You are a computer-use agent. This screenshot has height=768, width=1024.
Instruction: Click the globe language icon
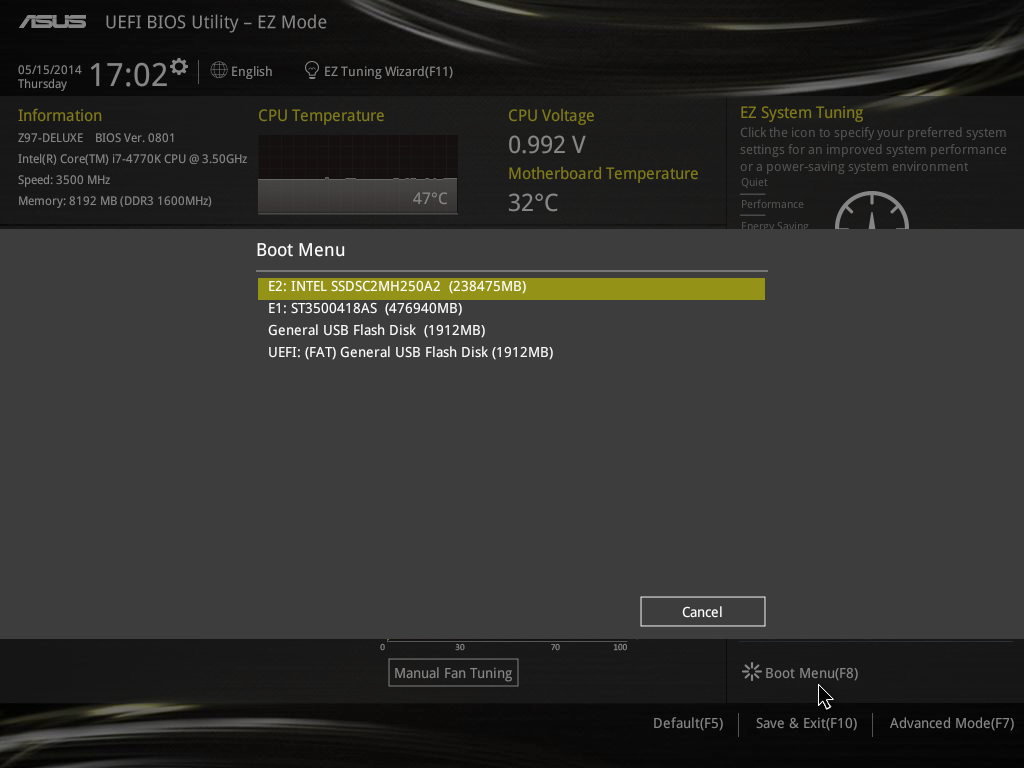tap(219, 70)
